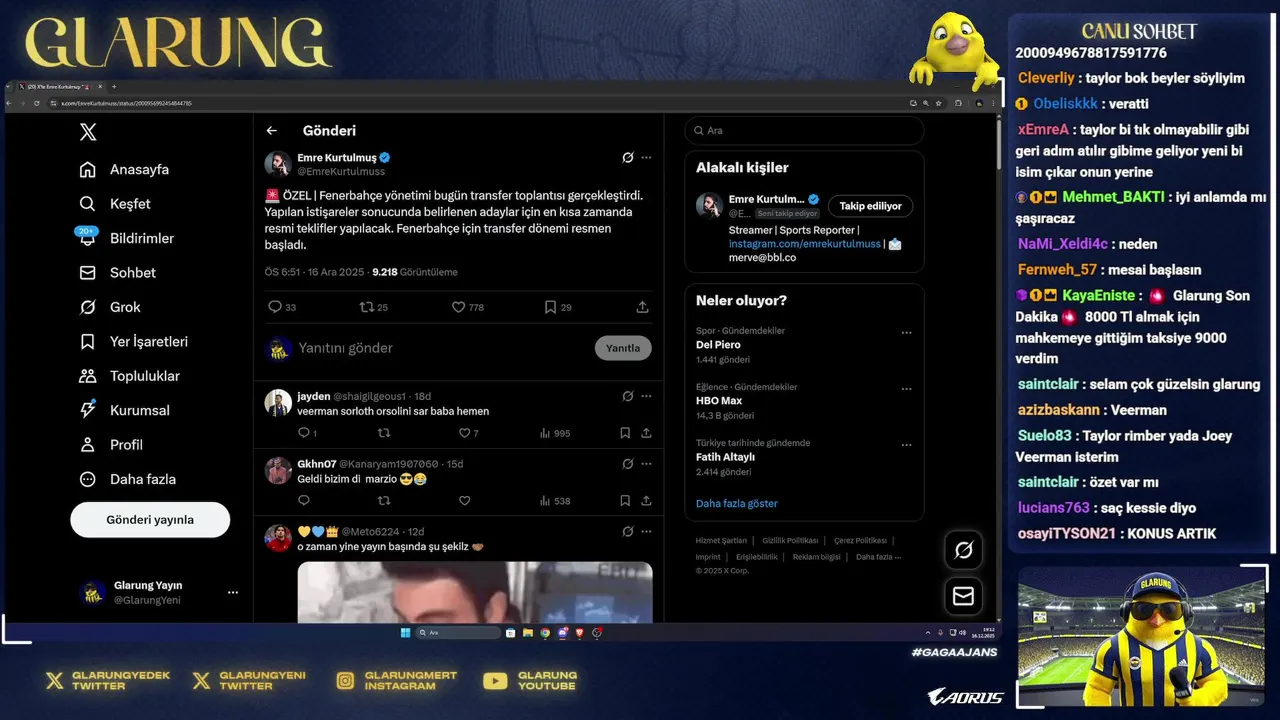Screen dimensions: 1280x720
Task: Click the browser address bar URL
Action: (127, 103)
